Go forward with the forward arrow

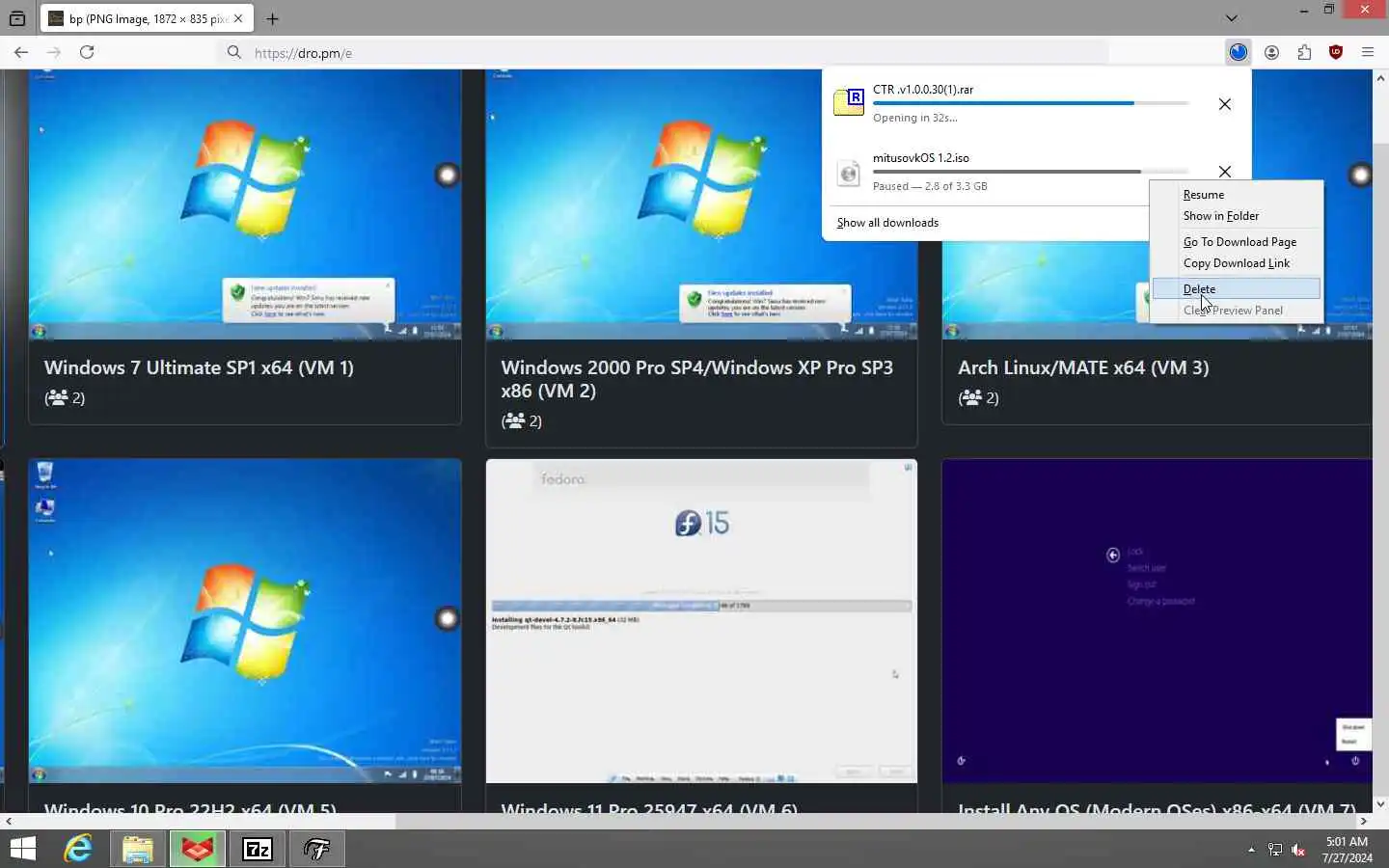54,52
